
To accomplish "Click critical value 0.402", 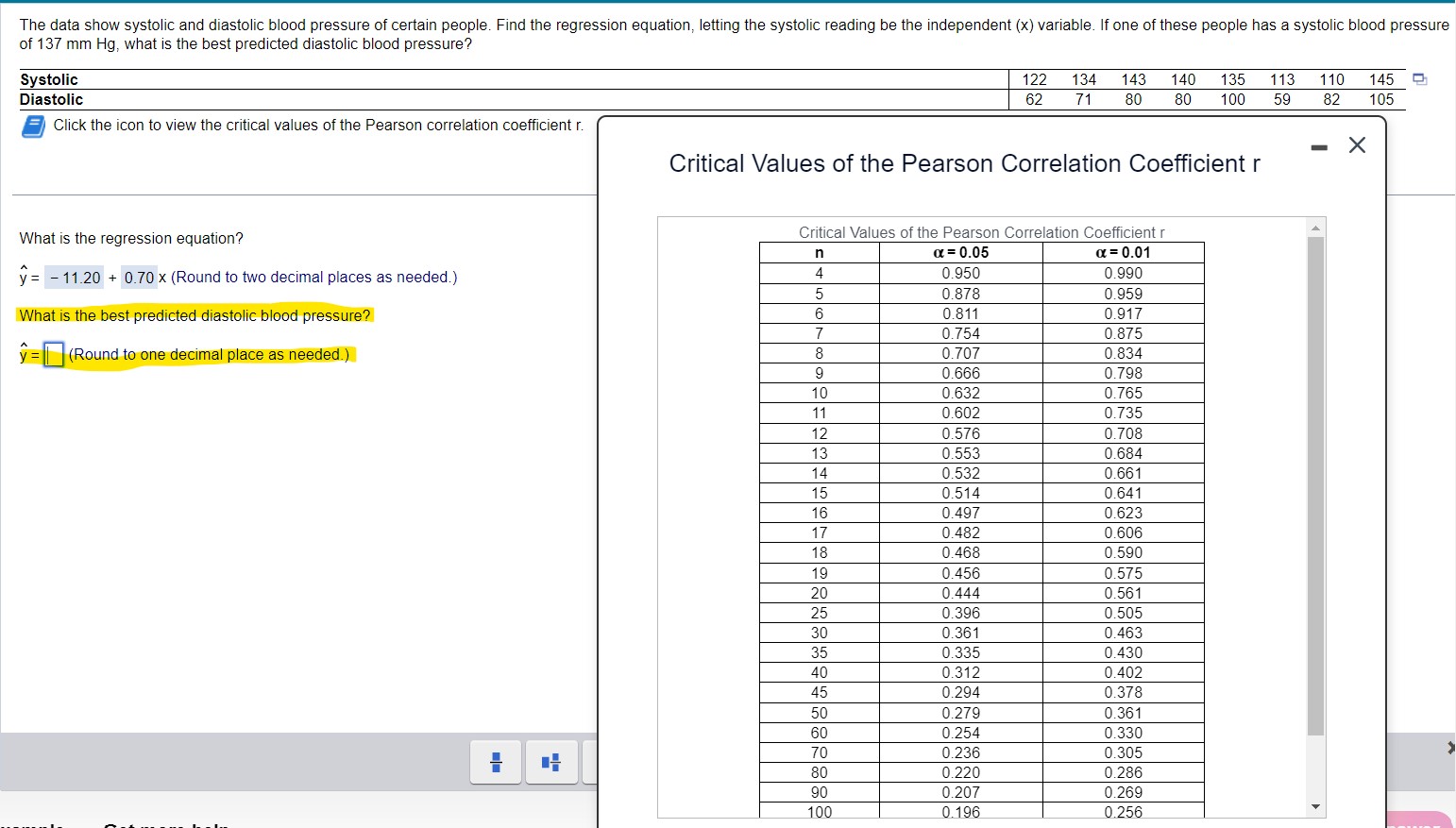I will (x=1124, y=672).
